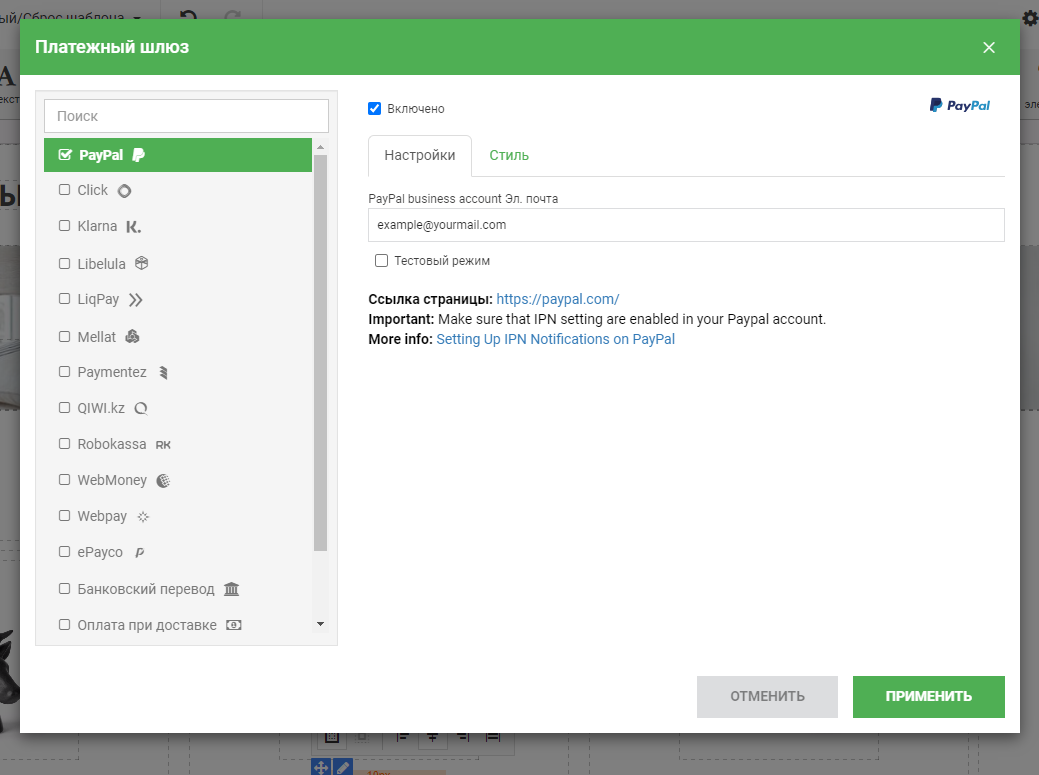The width and height of the screenshot is (1039, 775).
Task: Enable the Тестовый режим checkbox
Action: click(381, 261)
